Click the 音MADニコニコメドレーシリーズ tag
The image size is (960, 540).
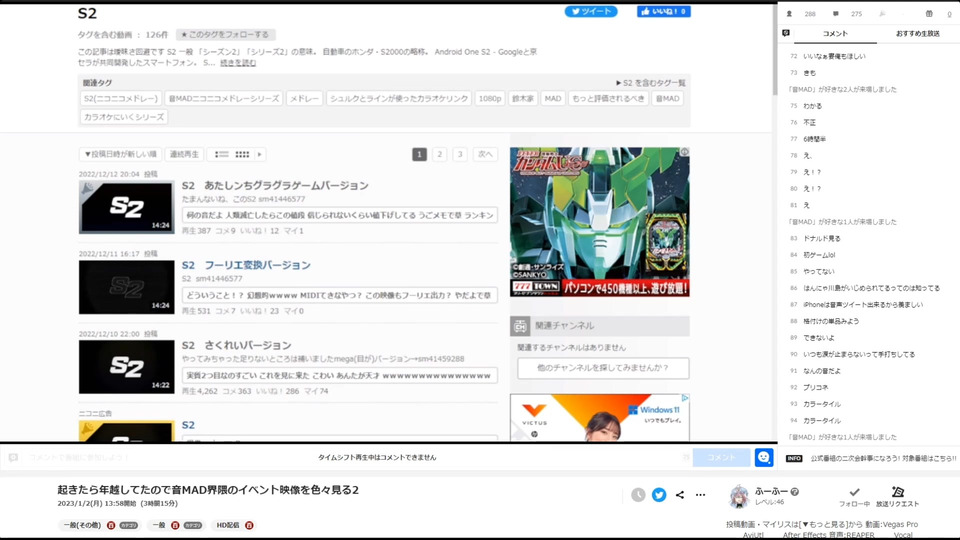coord(223,99)
